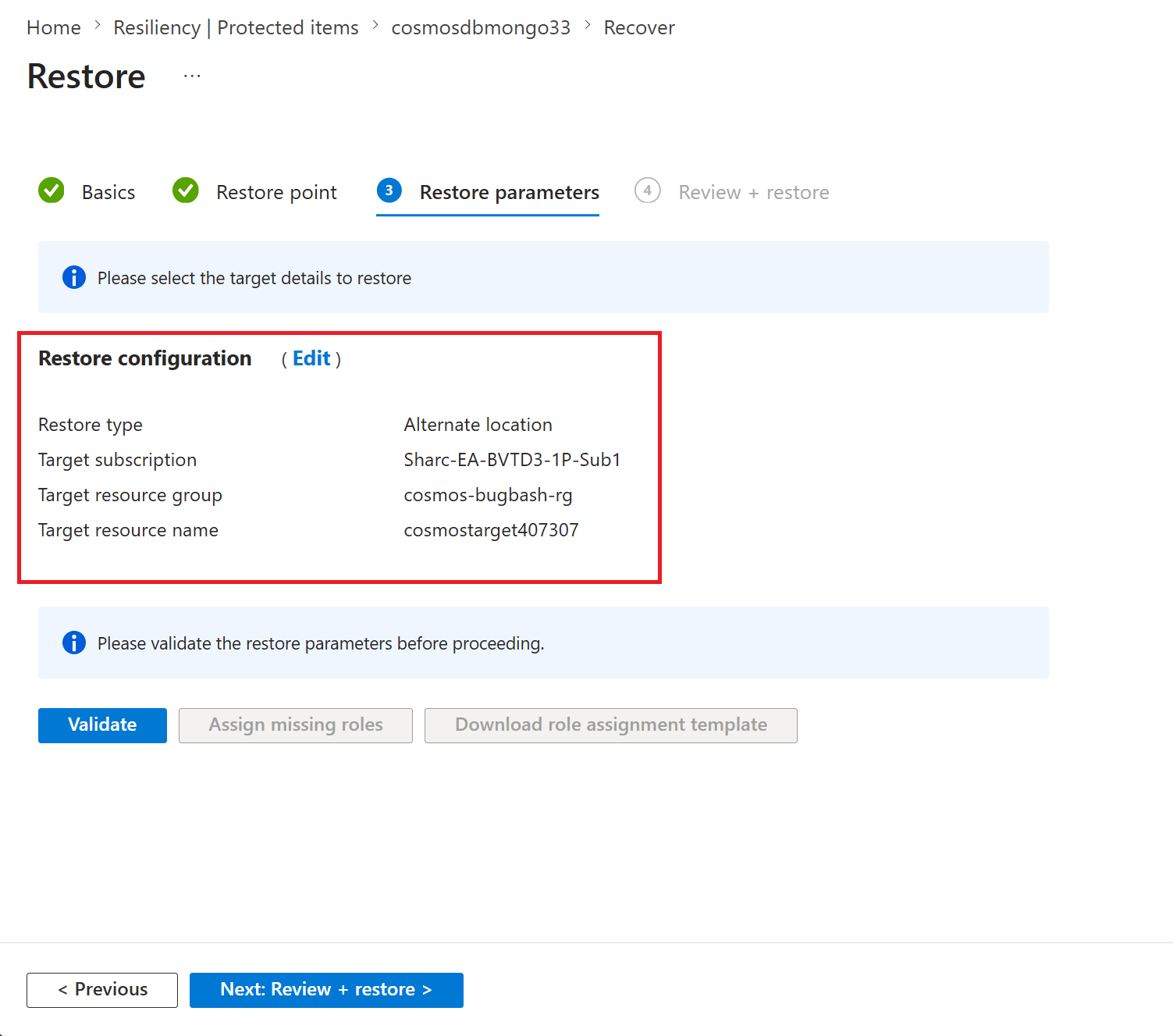Viewport: 1173px width, 1036px height.
Task: Click the 'Target subscription' label
Action: [117, 460]
